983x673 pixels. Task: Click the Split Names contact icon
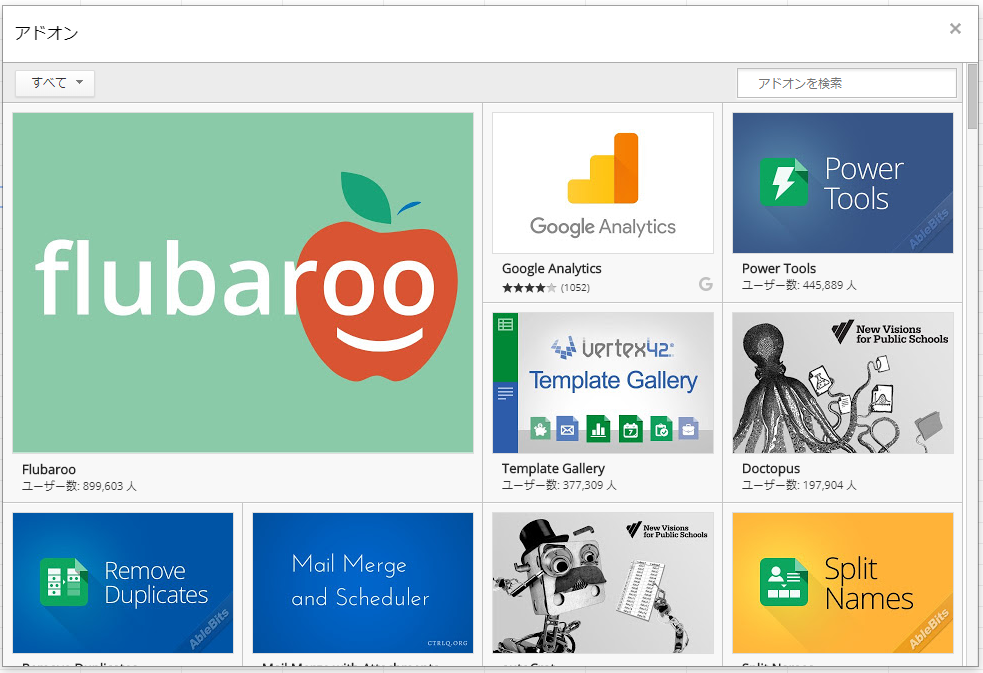(784, 582)
